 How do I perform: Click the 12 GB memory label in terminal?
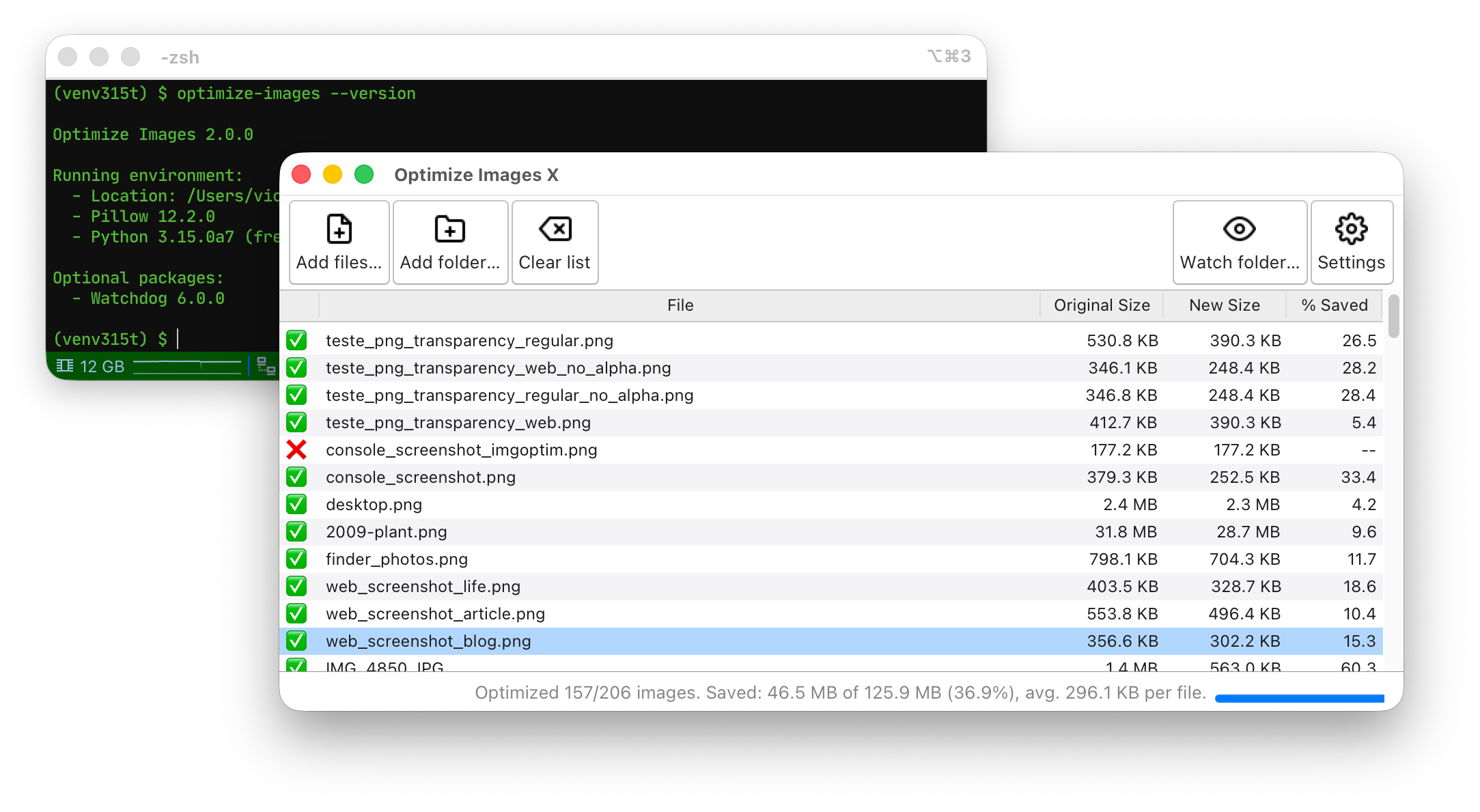102,367
